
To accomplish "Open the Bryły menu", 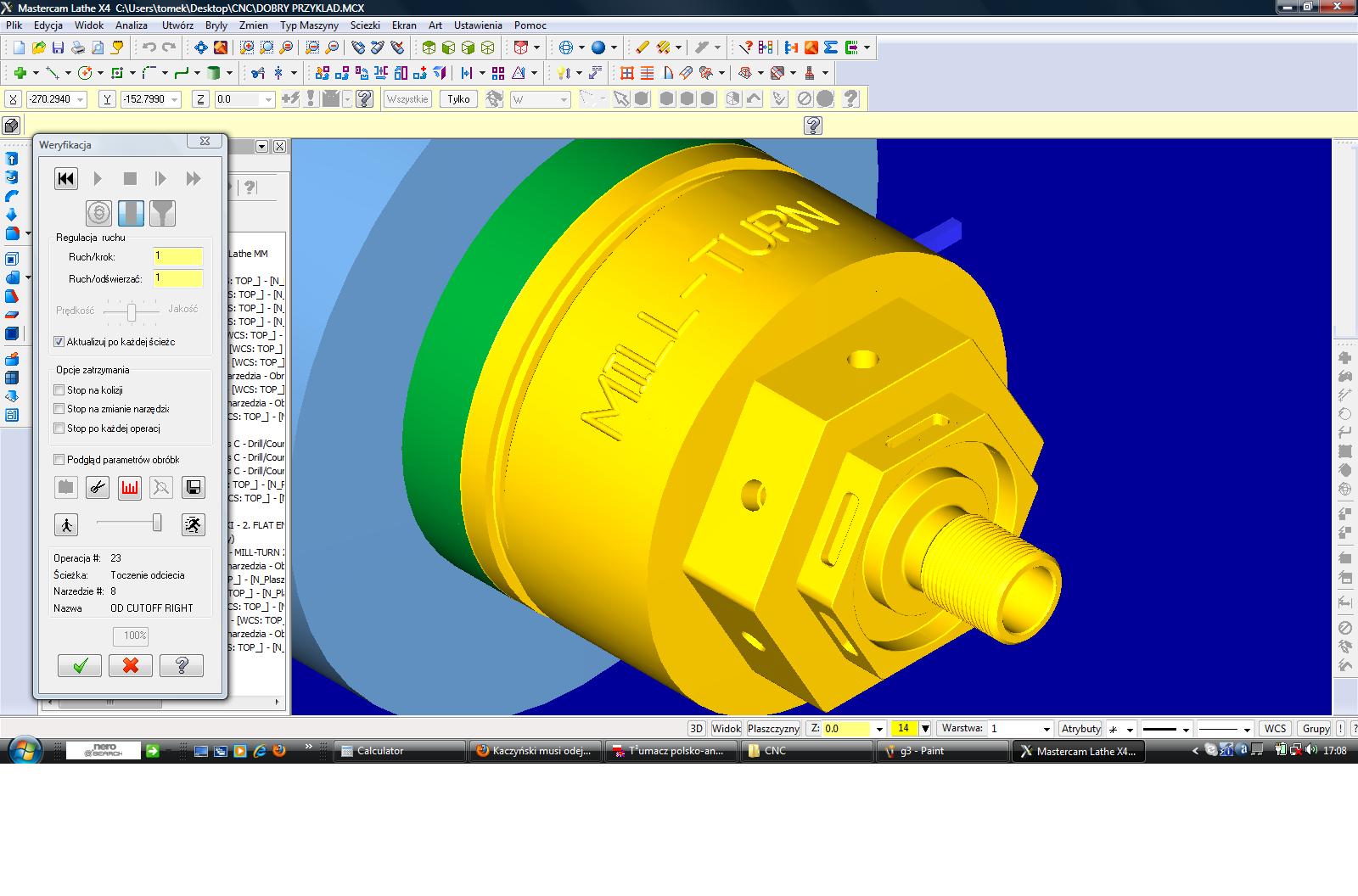I will [x=216, y=25].
